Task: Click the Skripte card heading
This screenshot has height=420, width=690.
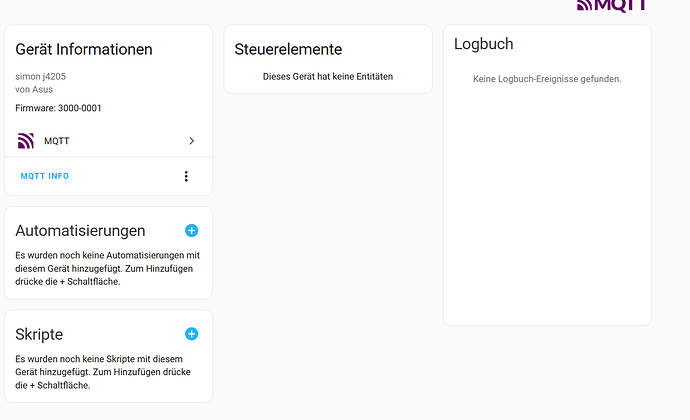Action: (x=39, y=334)
